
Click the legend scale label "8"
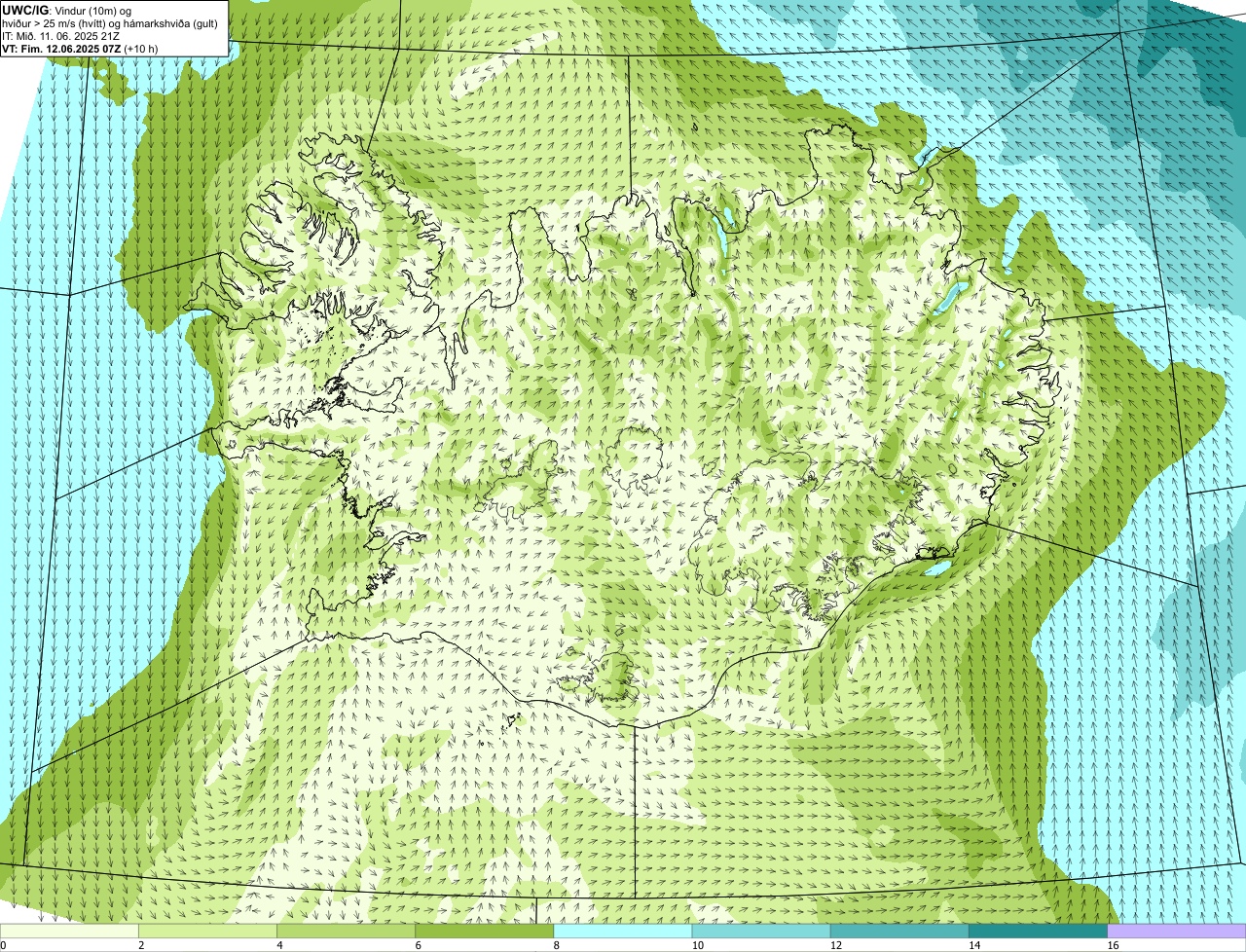tap(556, 945)
